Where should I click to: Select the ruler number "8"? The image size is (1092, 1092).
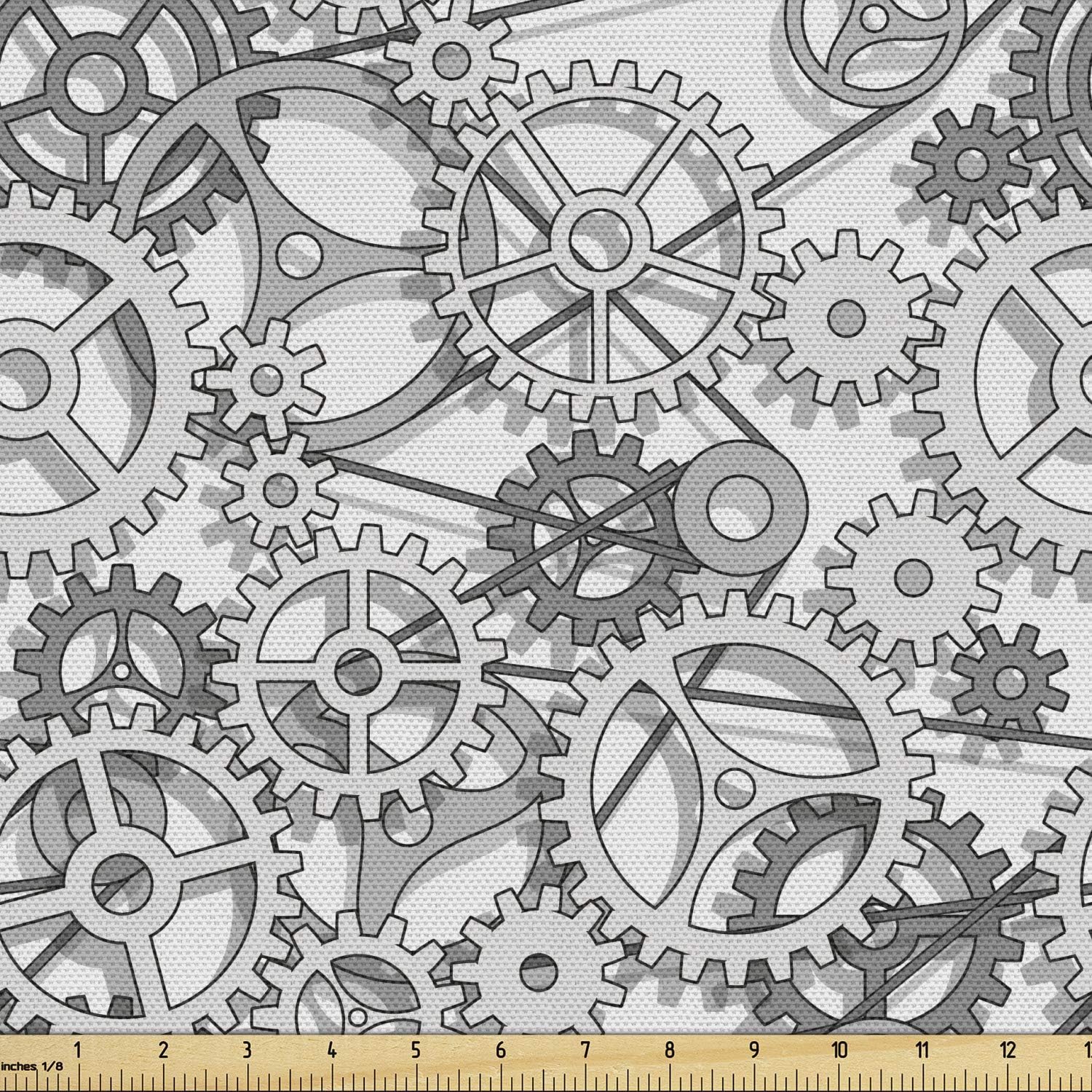pyautogui.click(x=669, y=1051)
